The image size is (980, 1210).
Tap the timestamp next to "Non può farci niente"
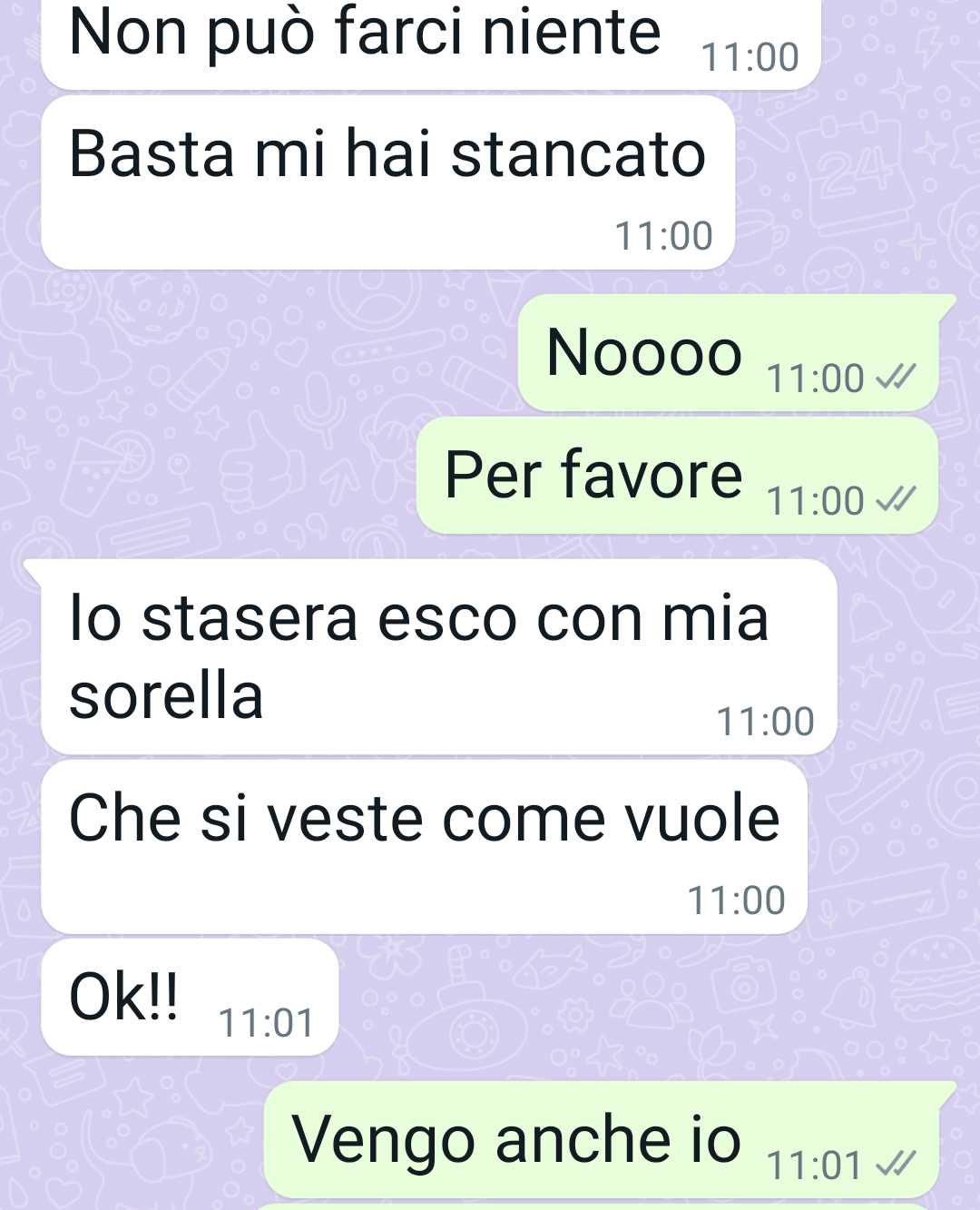click(750, 57)
